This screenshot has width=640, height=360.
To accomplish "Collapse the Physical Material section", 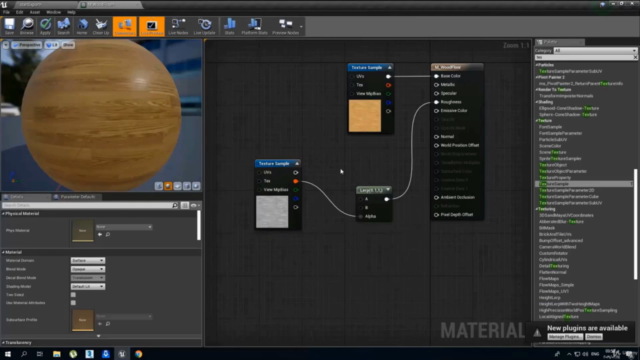I will 4,213.
